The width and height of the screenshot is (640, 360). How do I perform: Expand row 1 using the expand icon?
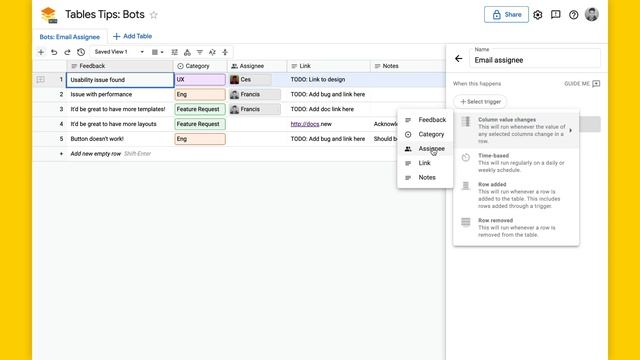pos(40,80)
